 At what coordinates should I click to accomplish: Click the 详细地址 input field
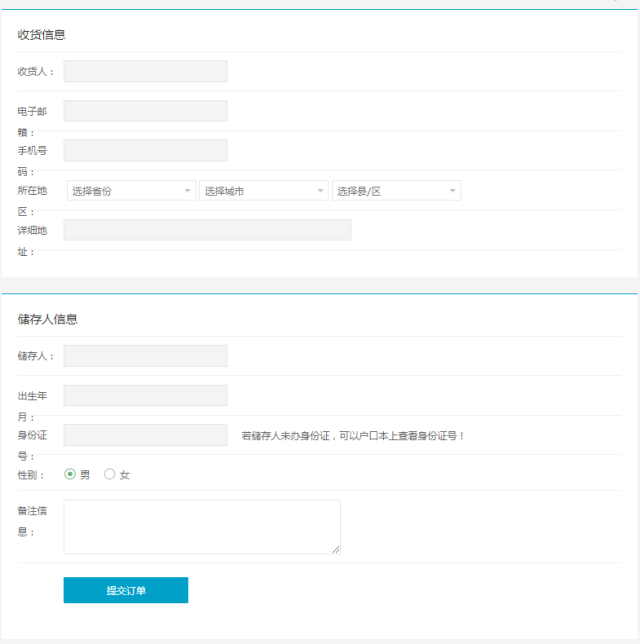click(207, 230)
